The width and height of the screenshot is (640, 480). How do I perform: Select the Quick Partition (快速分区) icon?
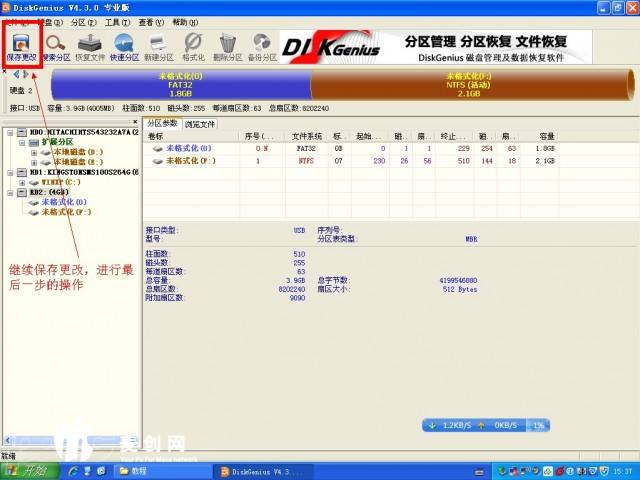click(x=125, y=45)
